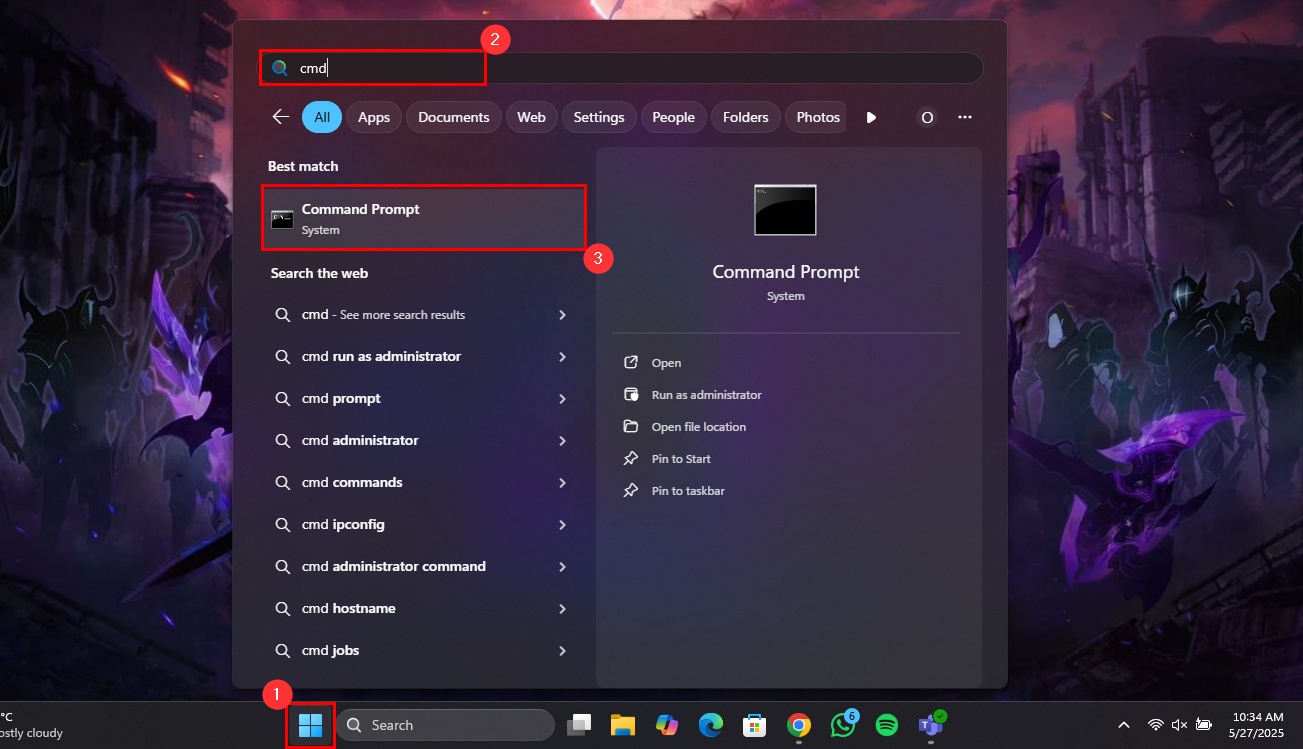This screenshot has width=1303, height=749.
Task: Open Task View from the taskbar
Action: [579, 725]
